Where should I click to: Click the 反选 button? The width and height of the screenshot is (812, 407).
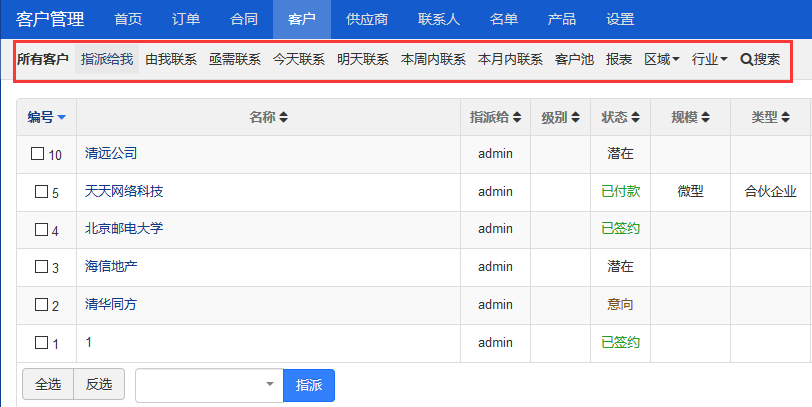click(99, 384)
